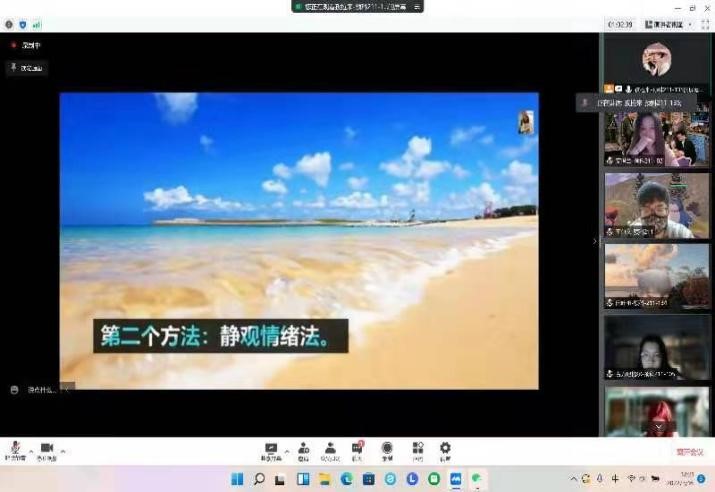Open the taskbar clock and date
The width and height of the screenshot is (715, 492).
click(x=681, y=478)
